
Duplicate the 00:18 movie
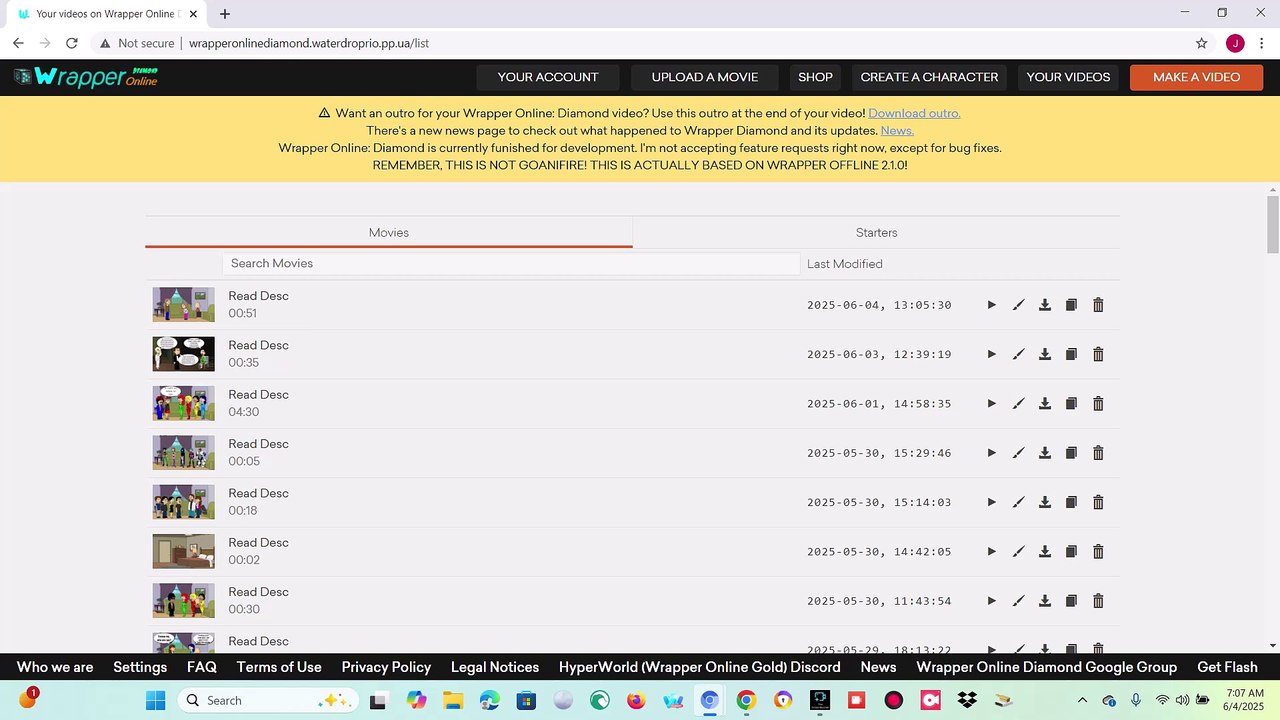coord(1071,502)
